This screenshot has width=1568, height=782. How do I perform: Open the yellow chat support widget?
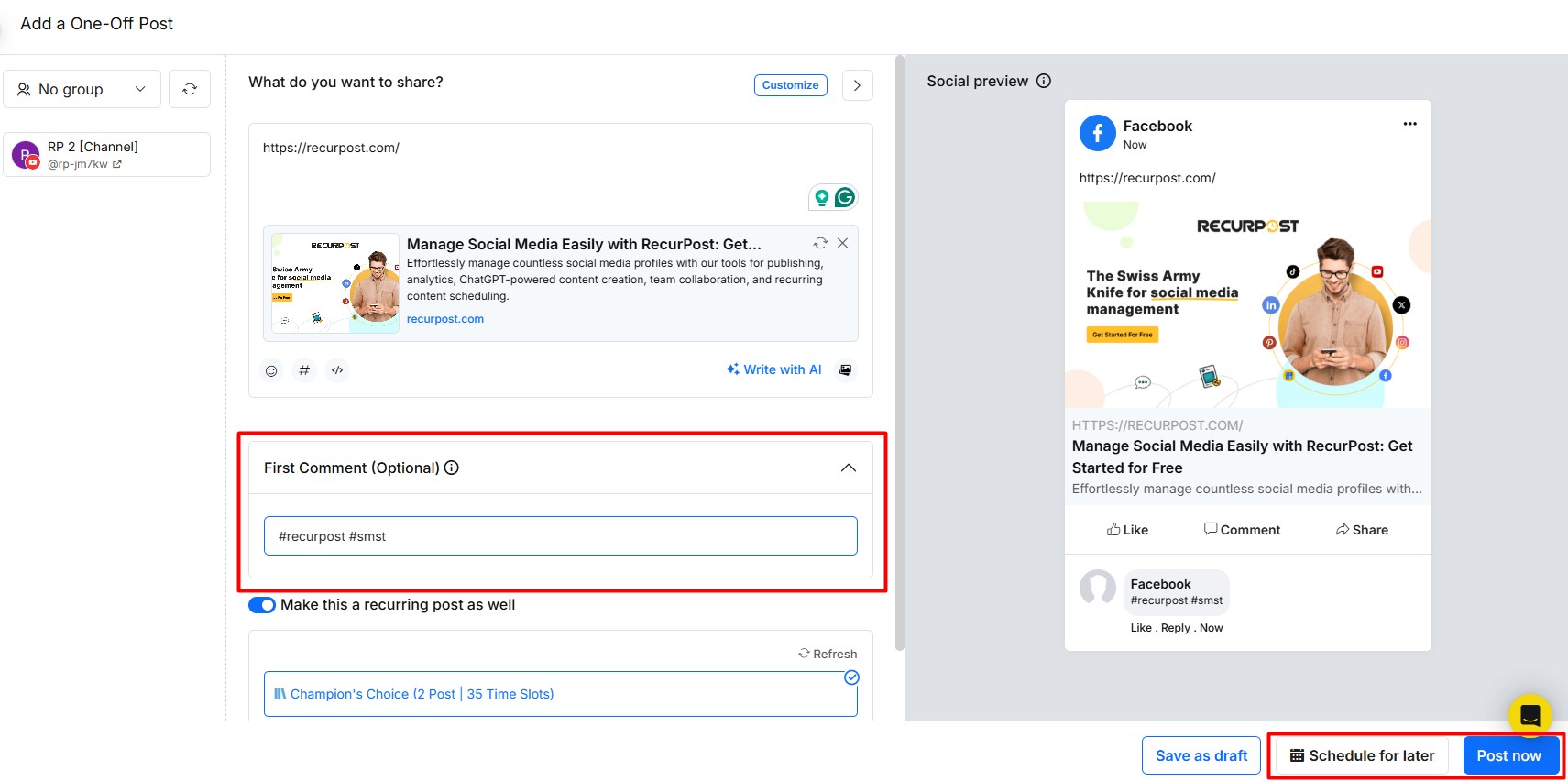[x=1530, y=715]
